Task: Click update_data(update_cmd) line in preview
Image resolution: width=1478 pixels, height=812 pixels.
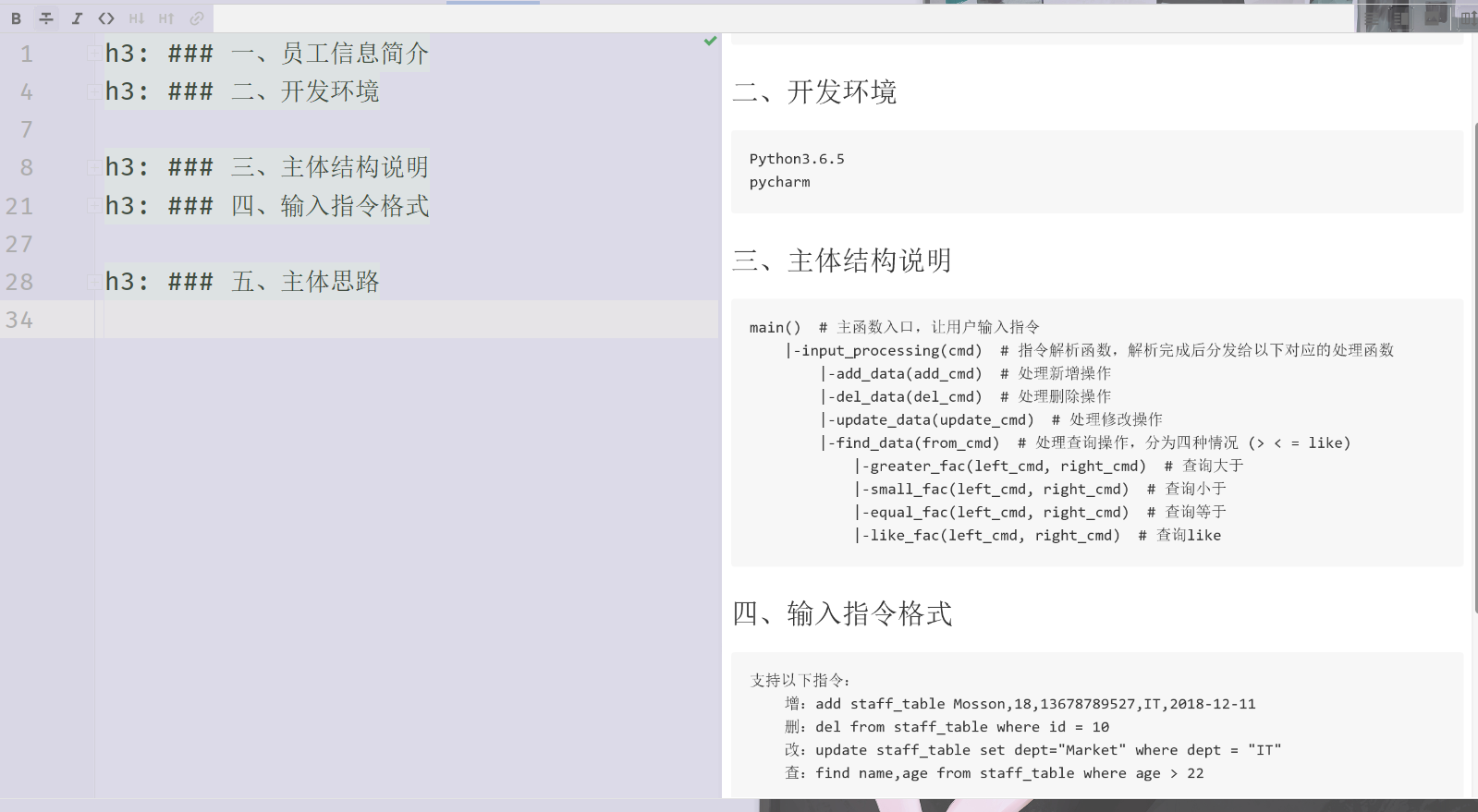Action: (992, 419)
